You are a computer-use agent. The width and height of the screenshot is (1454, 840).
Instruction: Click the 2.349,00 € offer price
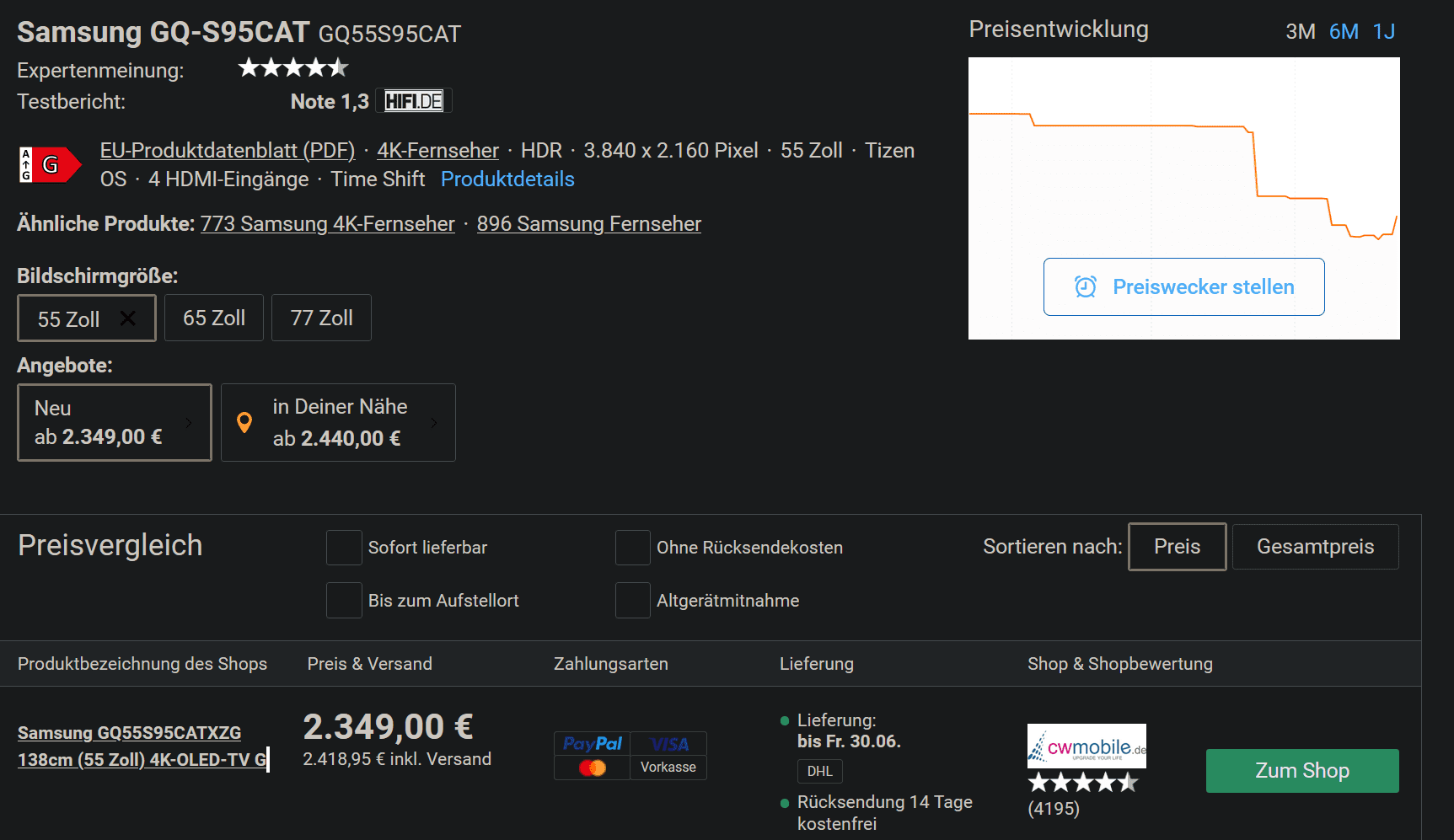pyautogui.click(x=388, y=727)
